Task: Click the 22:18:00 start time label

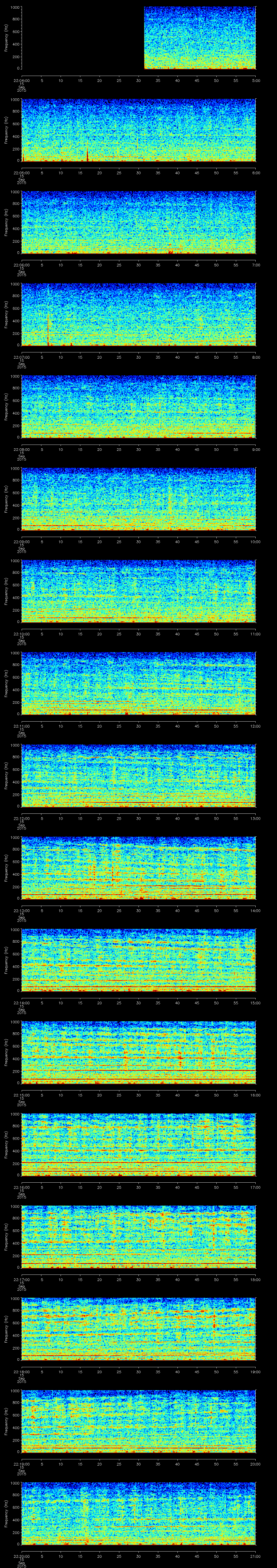Action: [x=21, y=1371]
